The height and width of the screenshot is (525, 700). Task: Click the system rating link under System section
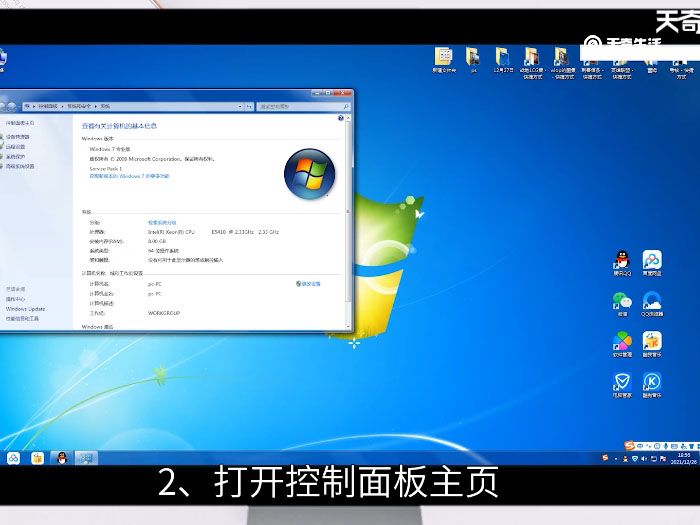click(162, 222)
